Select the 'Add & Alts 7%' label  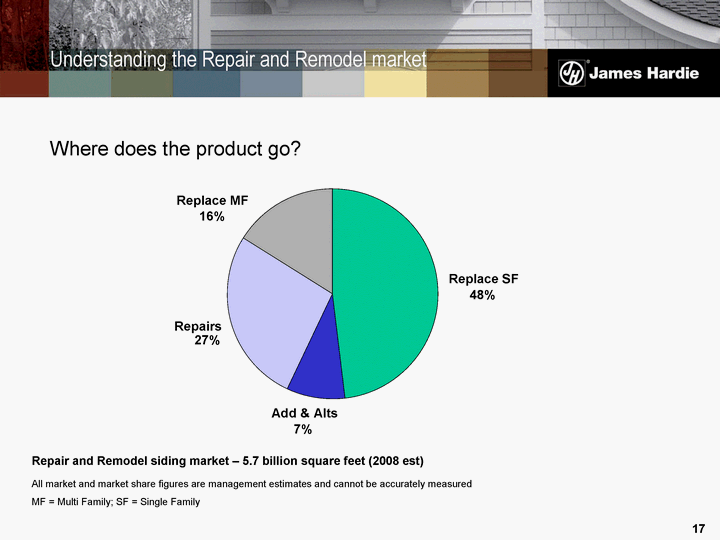coord(304,421)
